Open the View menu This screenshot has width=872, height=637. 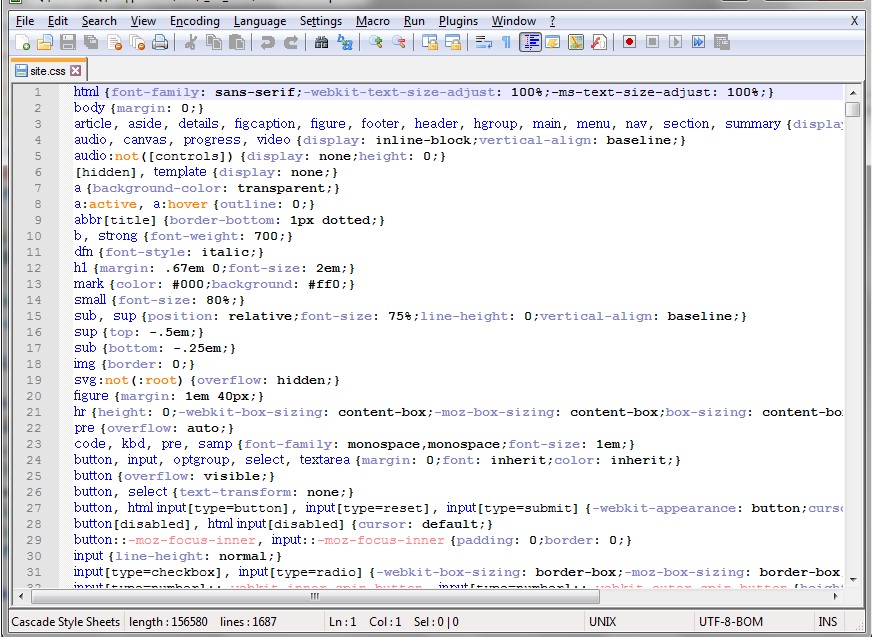[143, 21]
